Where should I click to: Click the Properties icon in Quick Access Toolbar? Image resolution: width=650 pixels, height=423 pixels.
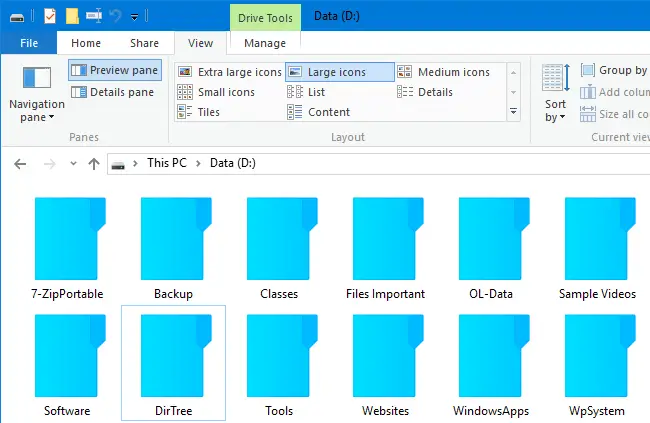(x=50, y=16)
